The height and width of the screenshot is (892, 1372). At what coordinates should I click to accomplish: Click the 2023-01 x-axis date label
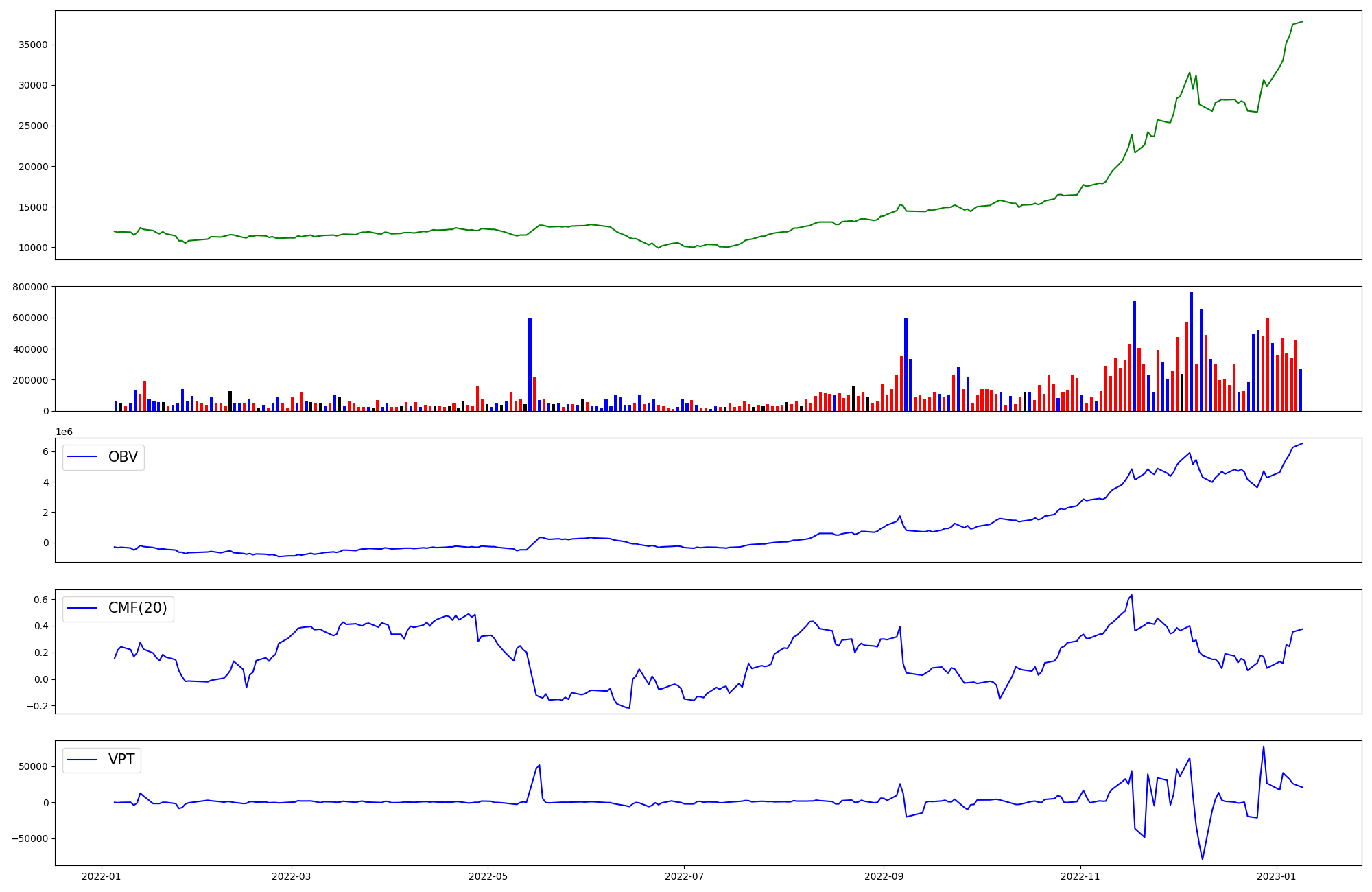[1277, 876]
